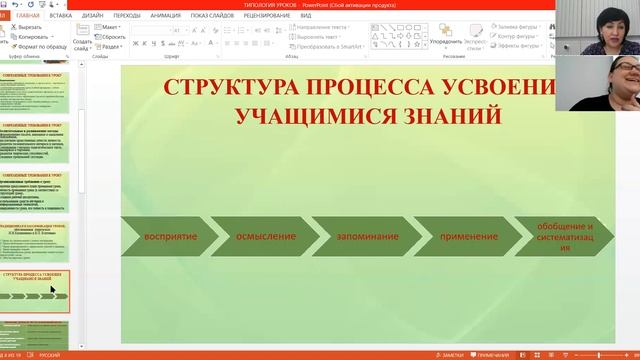Decrease font size with smaller A icon
Screen dimensions: 640x360
[203, 31]
